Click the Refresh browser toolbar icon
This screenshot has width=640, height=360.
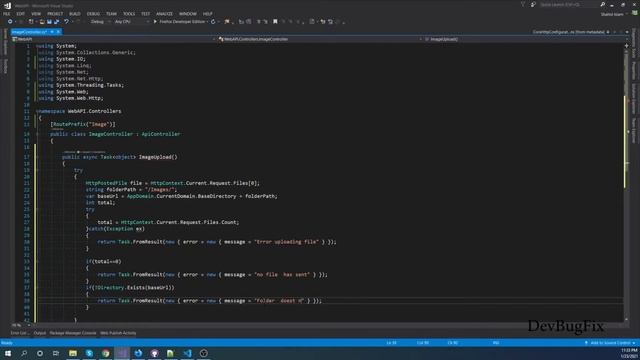(213, 22)
